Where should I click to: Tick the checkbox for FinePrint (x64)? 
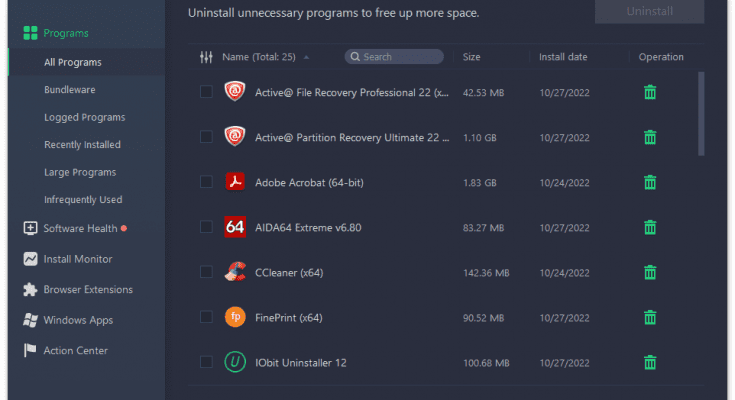(206, 317)
